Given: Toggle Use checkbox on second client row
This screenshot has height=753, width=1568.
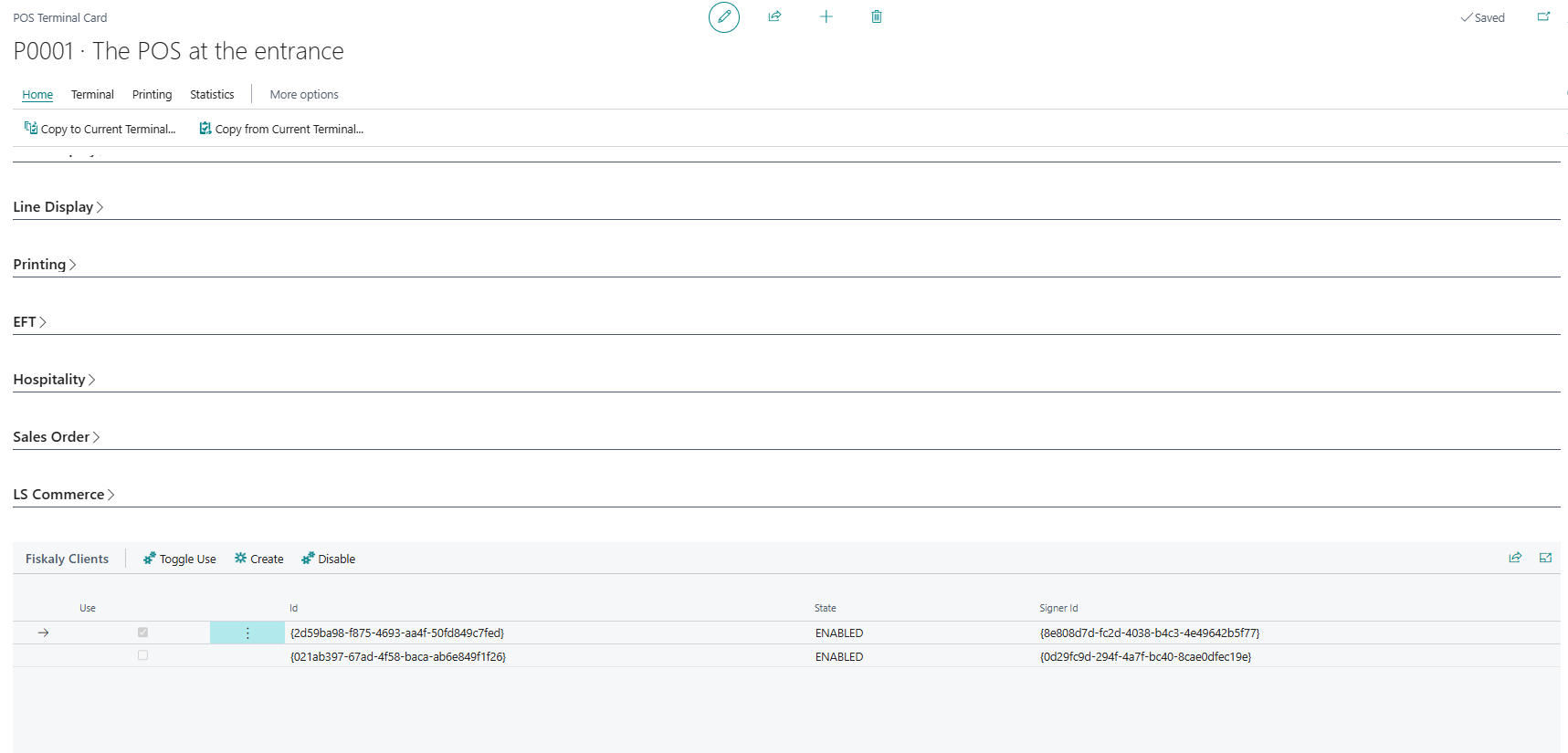Looking at the screenshot, I should point(142,655).
